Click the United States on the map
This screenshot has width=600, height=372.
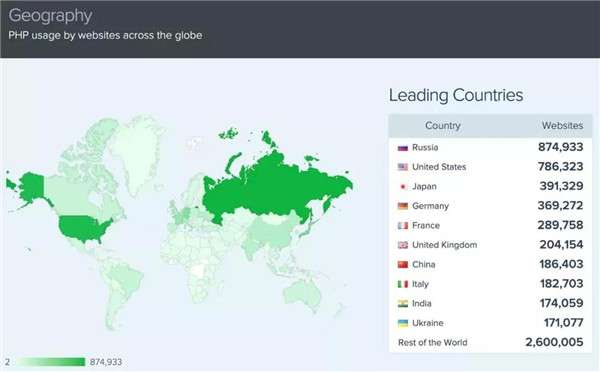click(x=85, y=228)
